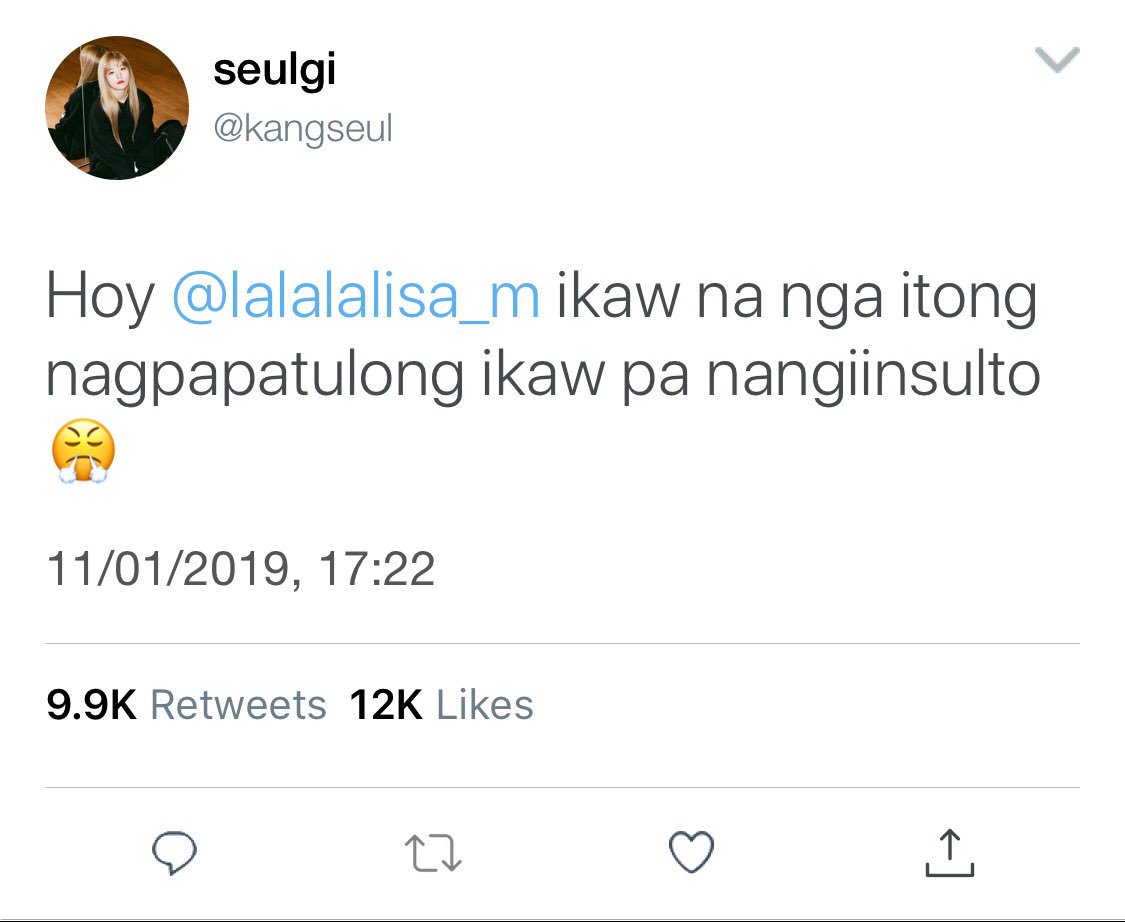Like the tweet with the heart icon
The height and width of the screenshot is (922, 1125).
click(691, 852)
